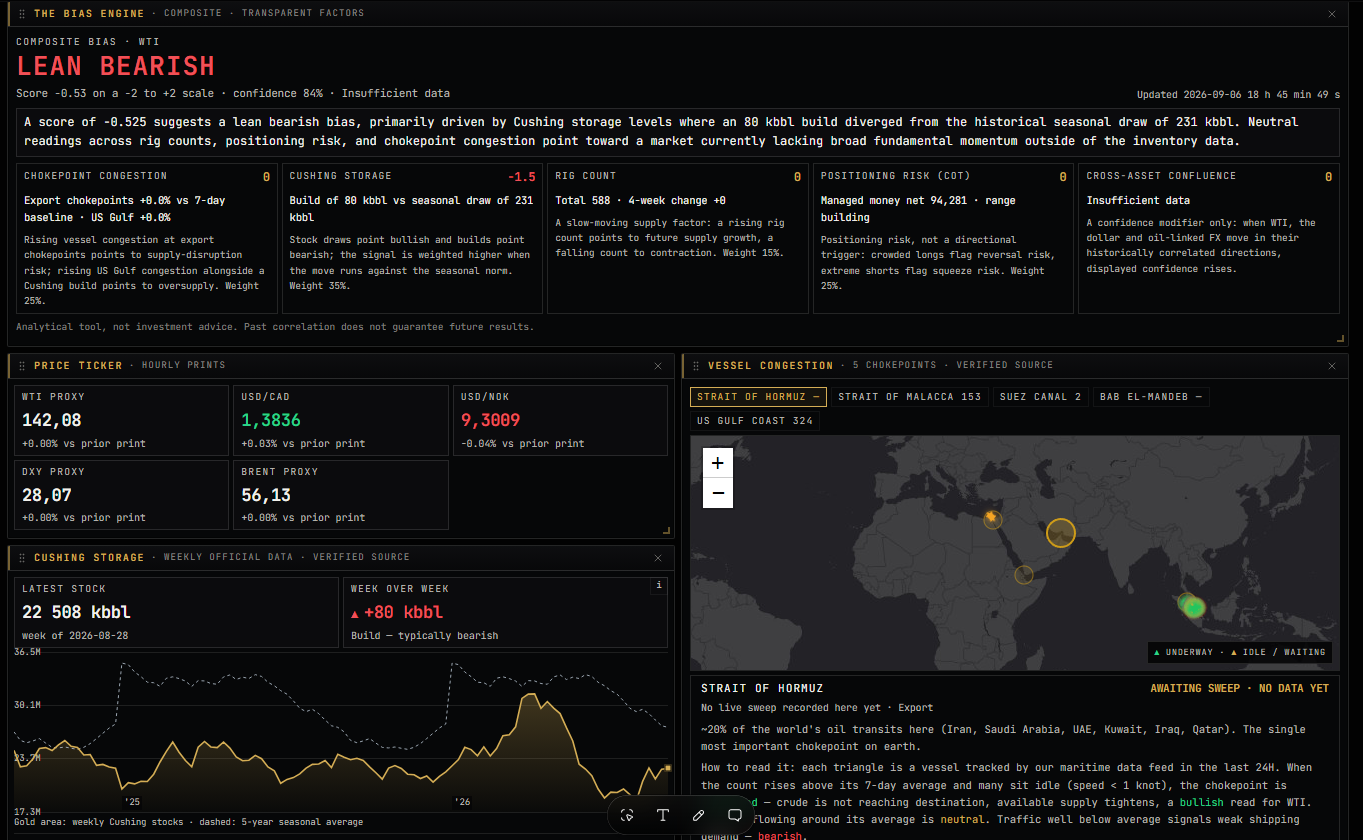Open the Week Over Week info icon
Image resolution: width=1363 pixels, height=840 pixels.
[x=658, y=586]
